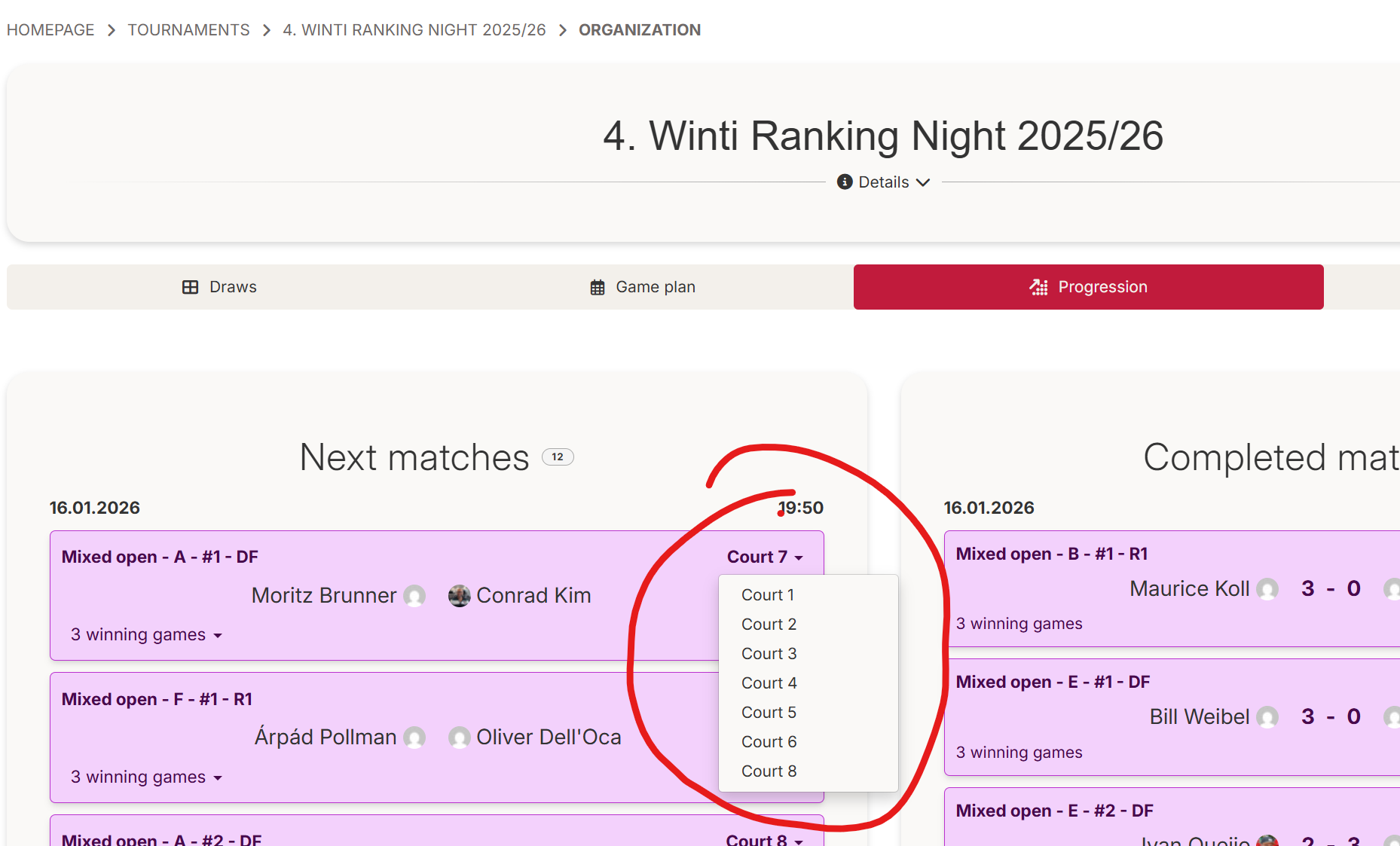Screen dimensions: 1400x846
Task: Click the info icon beside Details
Action: (845, 182)
